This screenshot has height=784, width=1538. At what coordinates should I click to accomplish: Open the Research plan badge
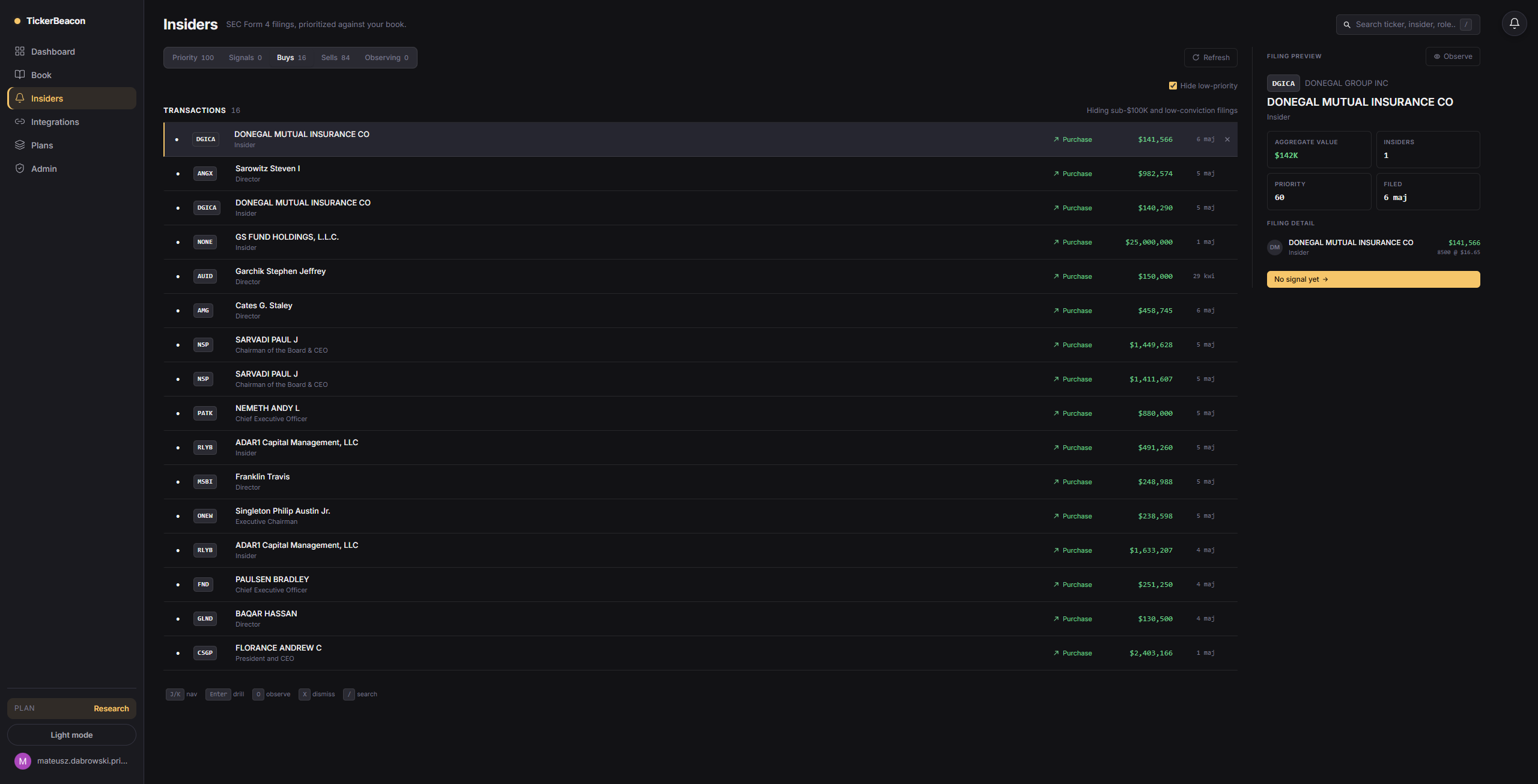(71, 708)
